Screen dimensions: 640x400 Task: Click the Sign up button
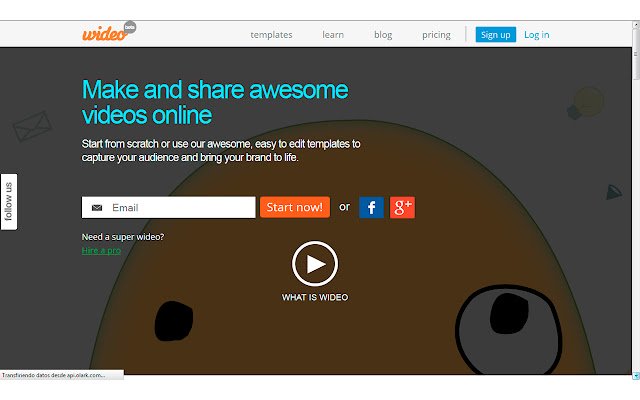tap(496, 35)
